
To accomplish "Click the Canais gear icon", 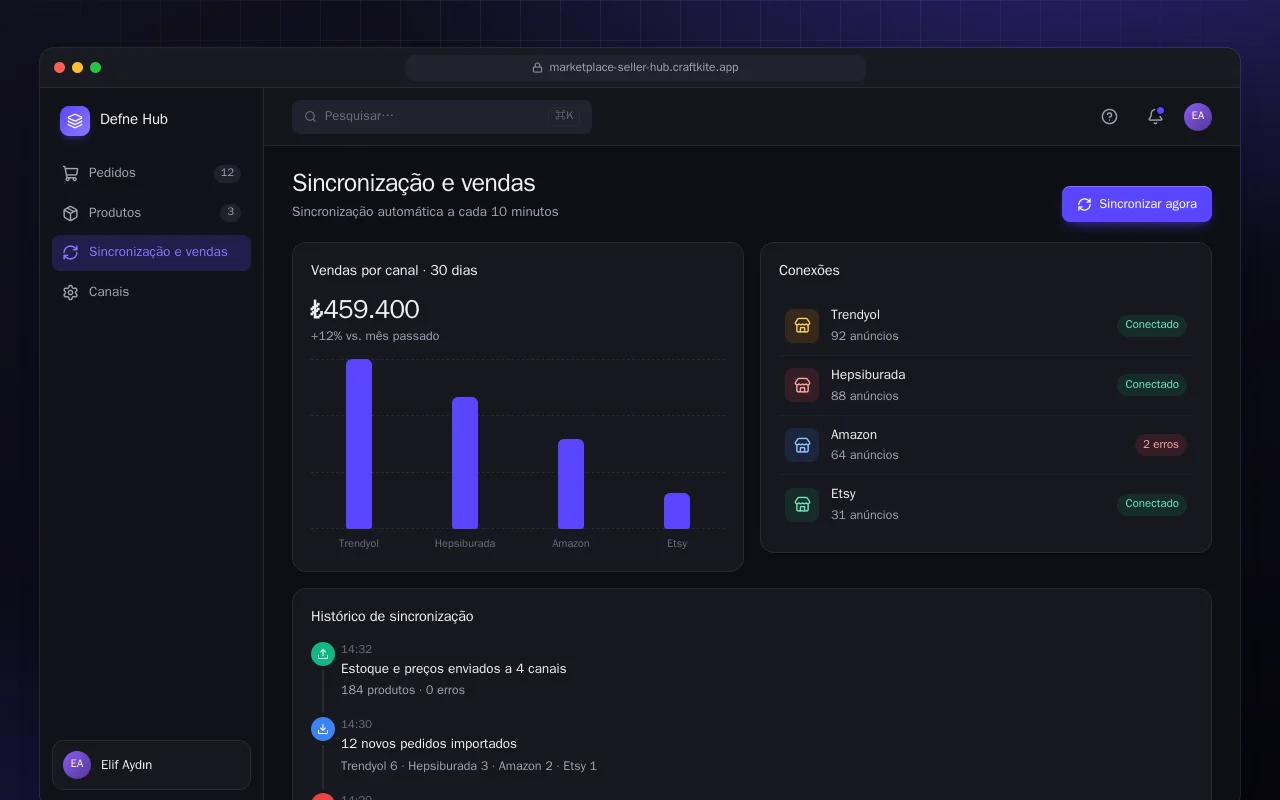I will pos(70,293).
